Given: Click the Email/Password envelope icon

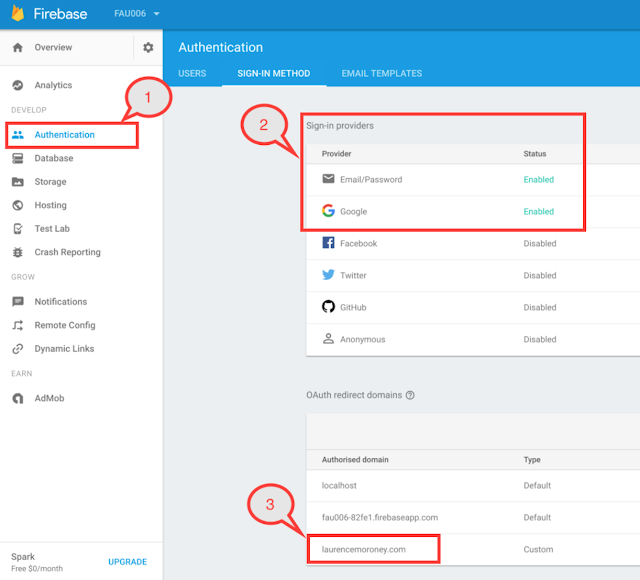Looking at the screenshot, I should pos(328,179).
